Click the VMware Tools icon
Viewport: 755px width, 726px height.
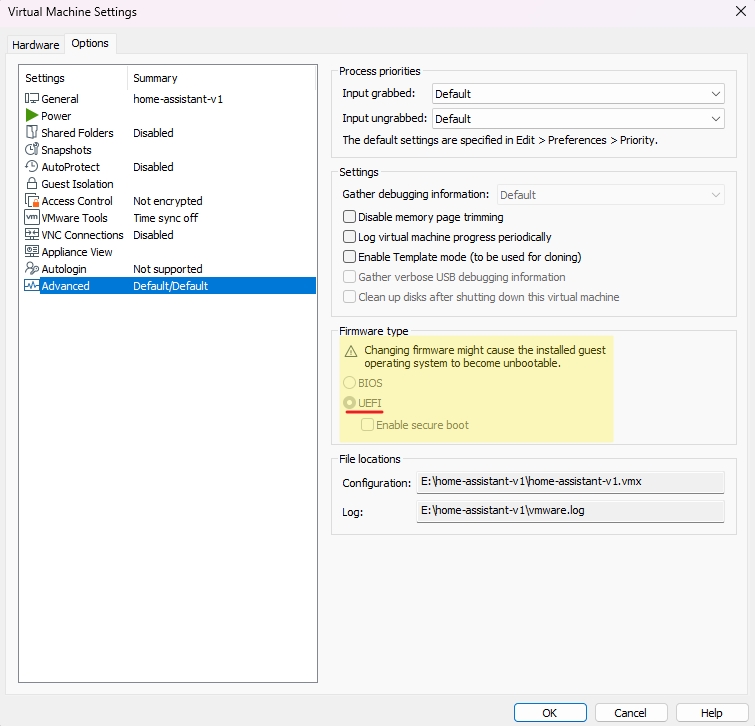click(32, 218)
